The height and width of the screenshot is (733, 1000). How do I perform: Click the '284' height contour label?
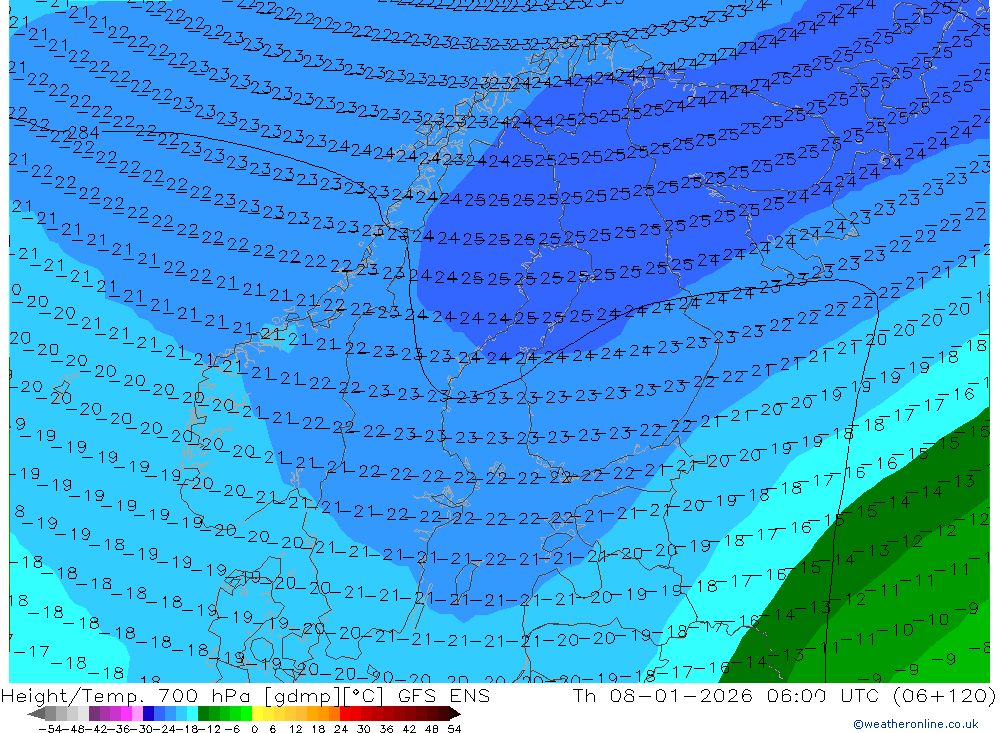[x=84, y=133]
